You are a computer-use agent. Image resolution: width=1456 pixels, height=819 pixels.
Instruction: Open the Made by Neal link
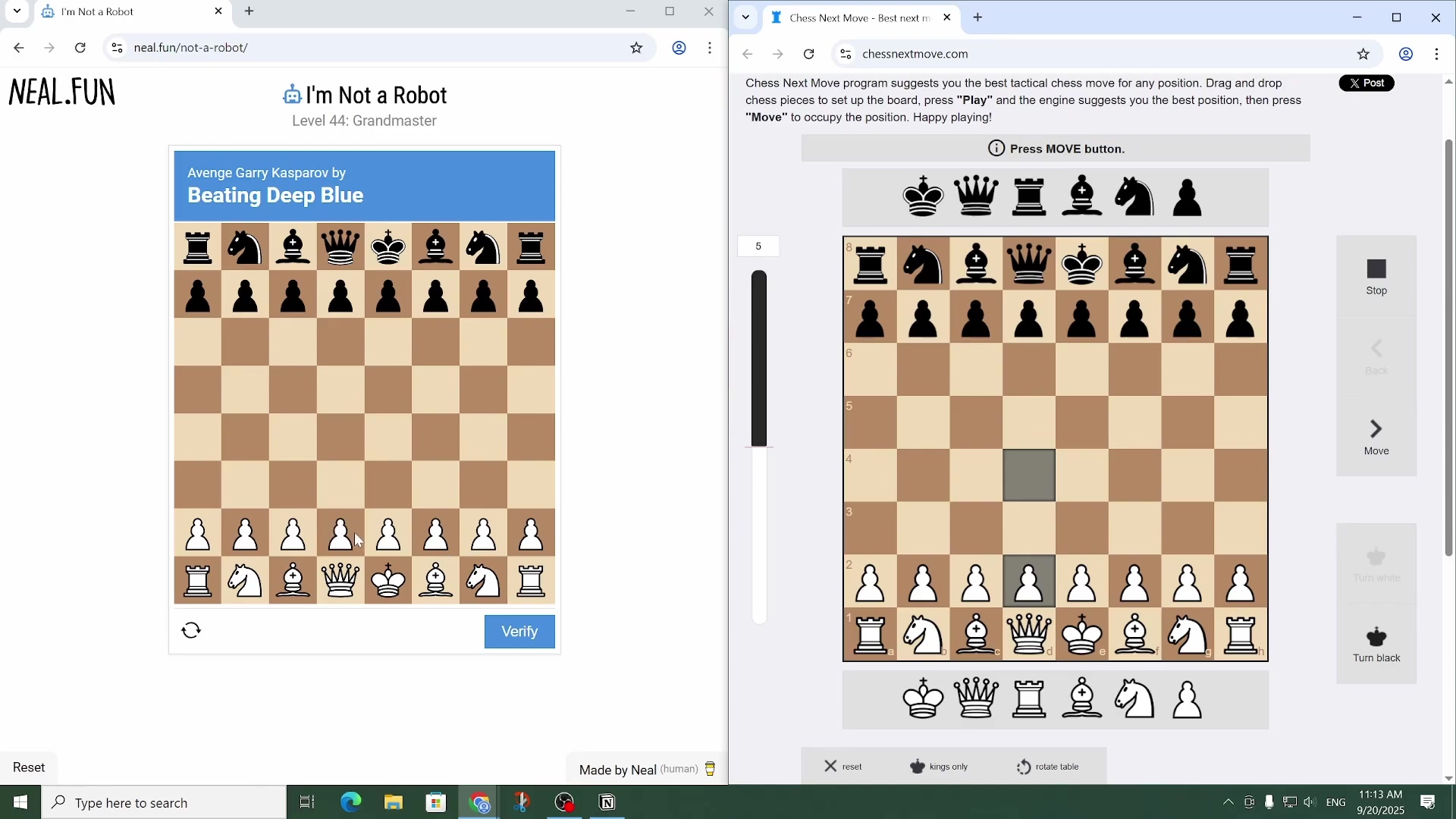647,770
